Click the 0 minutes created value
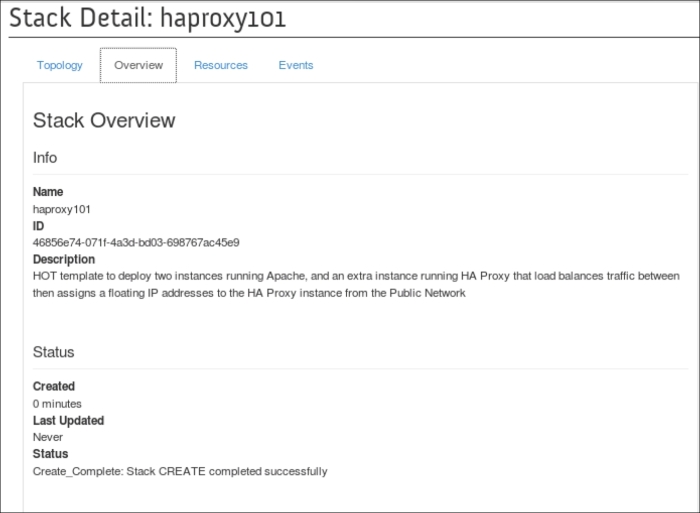Viewport: 700px width, 513px height. point(57,404)
